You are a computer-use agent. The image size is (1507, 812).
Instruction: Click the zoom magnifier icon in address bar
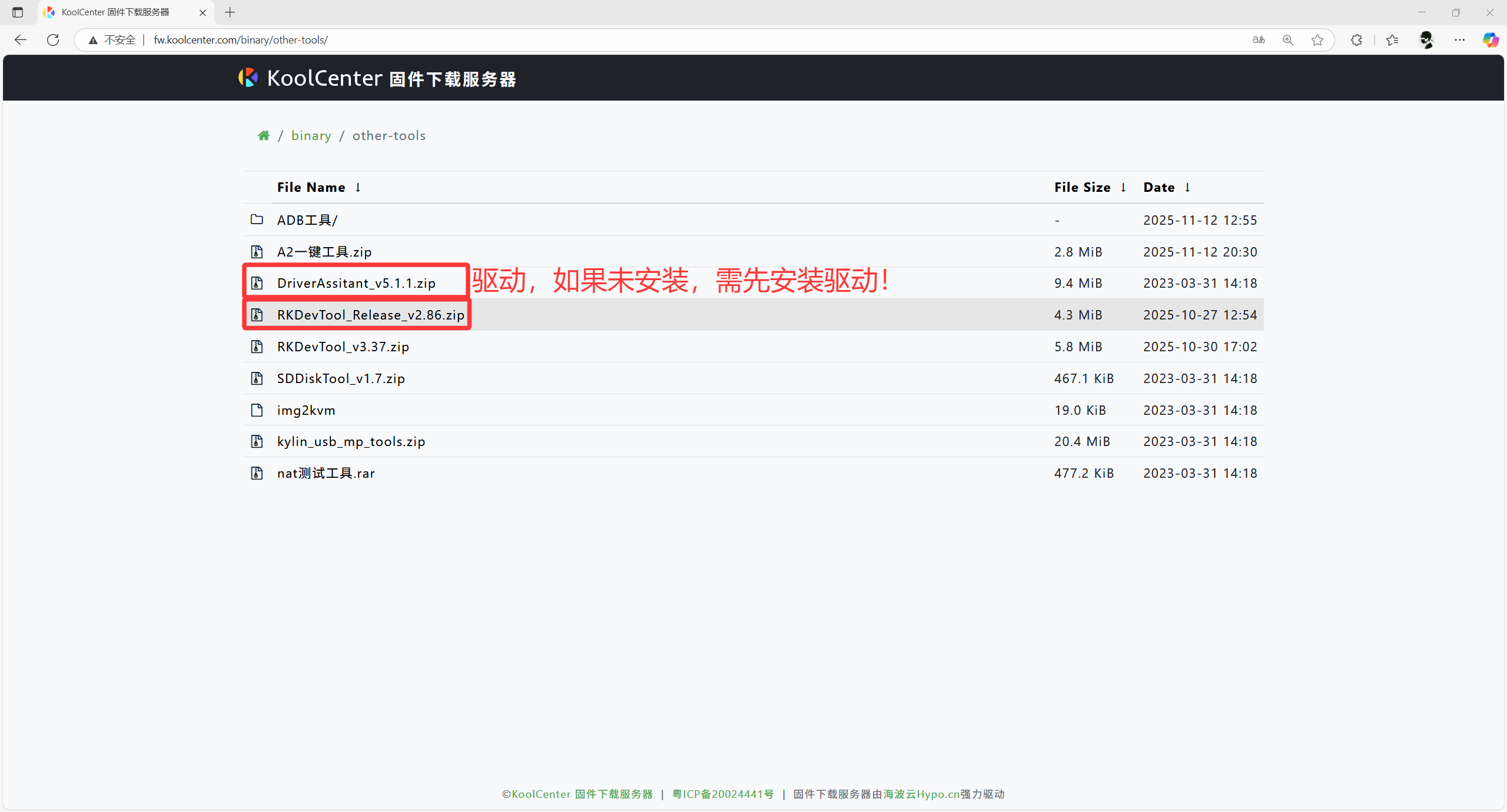(x=1288, y=40)
